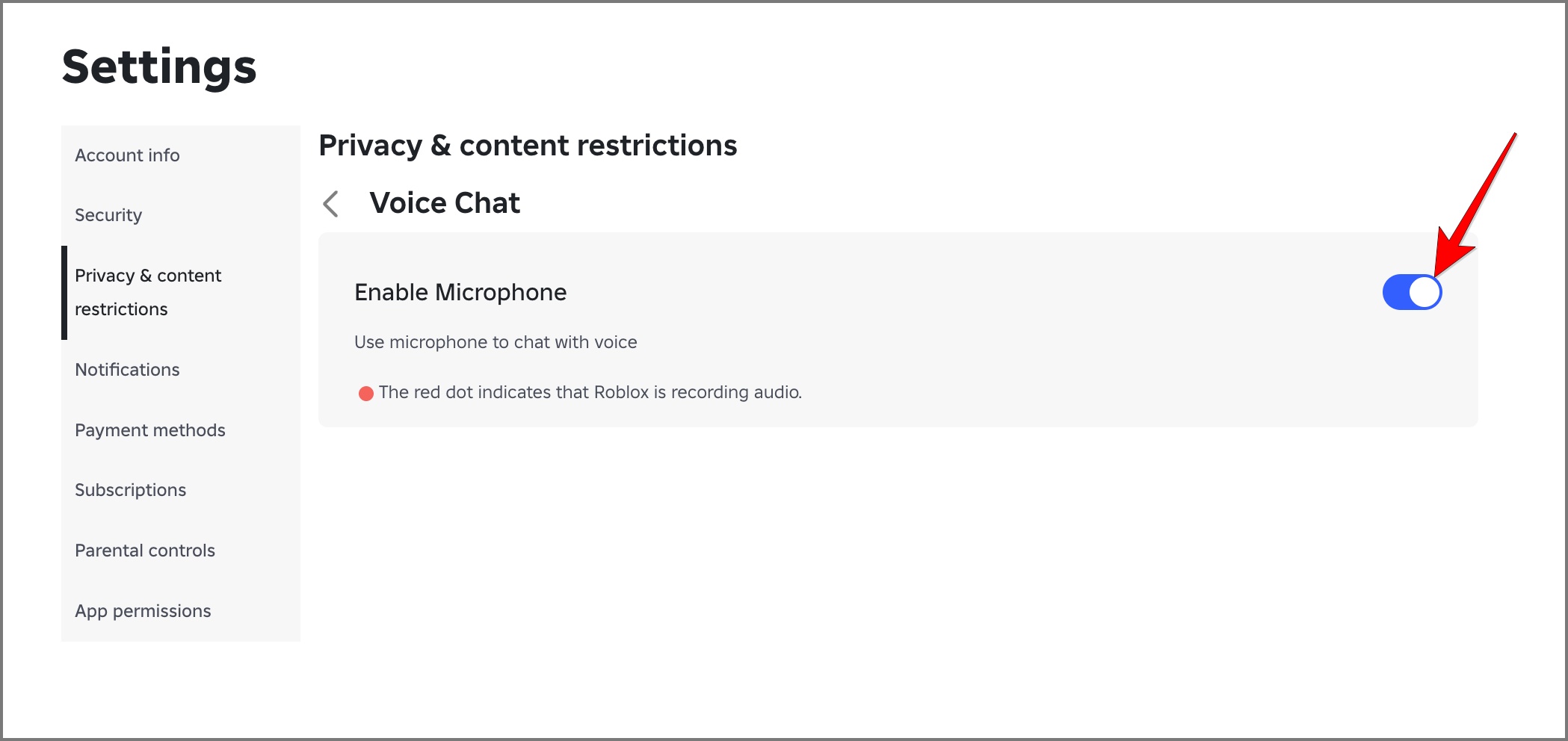This screenshot has width=1568, height=741.
Task: Open Account info settings
Action: [x=127, y=155]
